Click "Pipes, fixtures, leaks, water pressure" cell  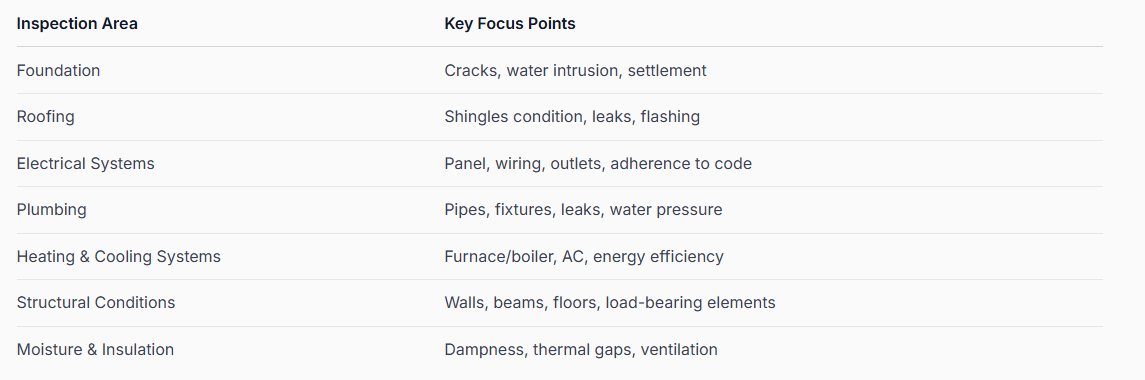[x=583, y=210]
